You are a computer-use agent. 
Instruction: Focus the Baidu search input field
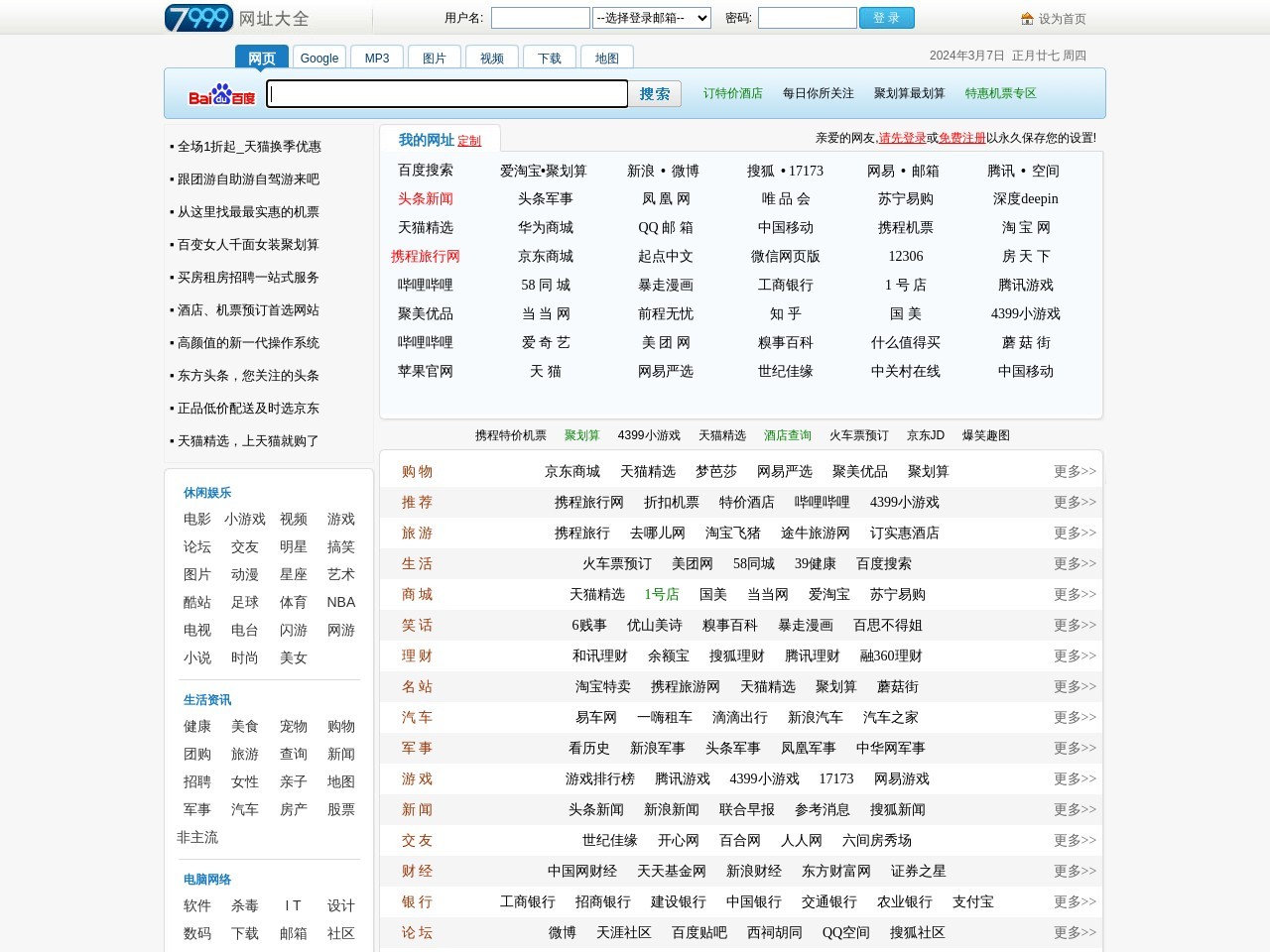(447, 94)
